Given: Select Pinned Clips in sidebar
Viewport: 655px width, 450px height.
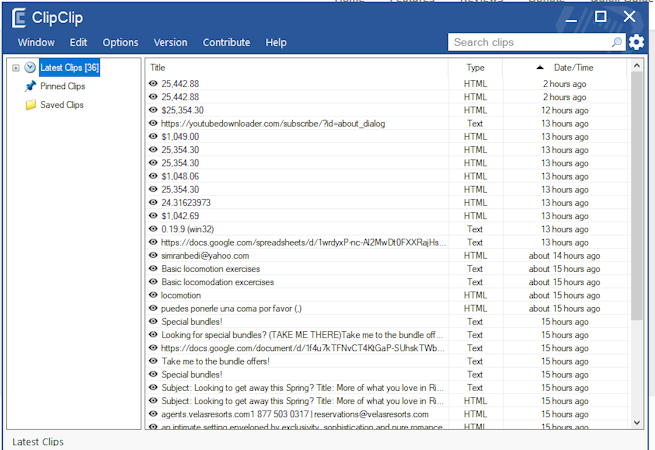Looking at the screenshot, I should point(63,86).
